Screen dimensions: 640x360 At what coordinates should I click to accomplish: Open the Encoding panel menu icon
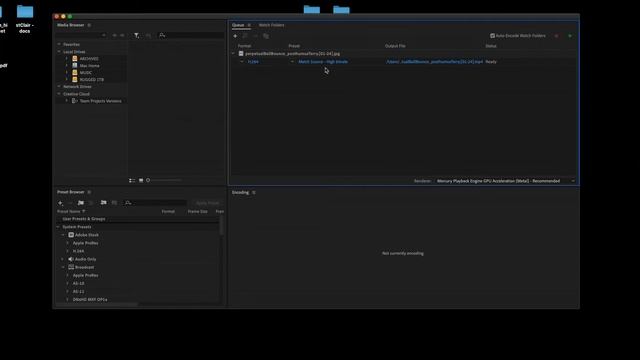253,193
